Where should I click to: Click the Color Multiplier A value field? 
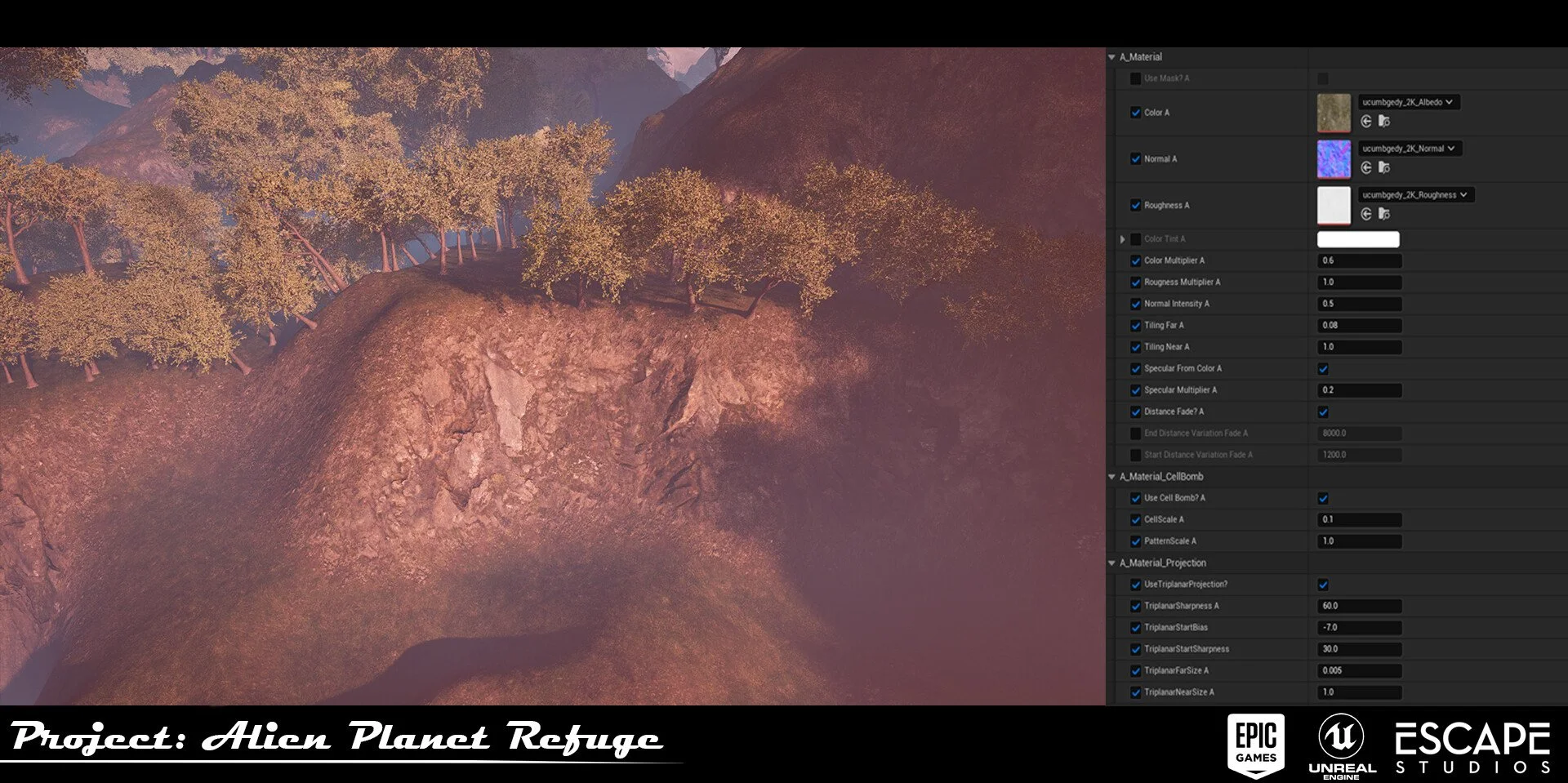pyautogui.click(x=1360, y=260)
